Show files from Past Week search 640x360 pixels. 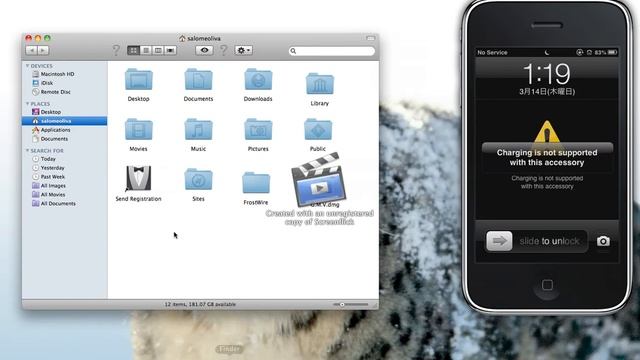[49, 177]
